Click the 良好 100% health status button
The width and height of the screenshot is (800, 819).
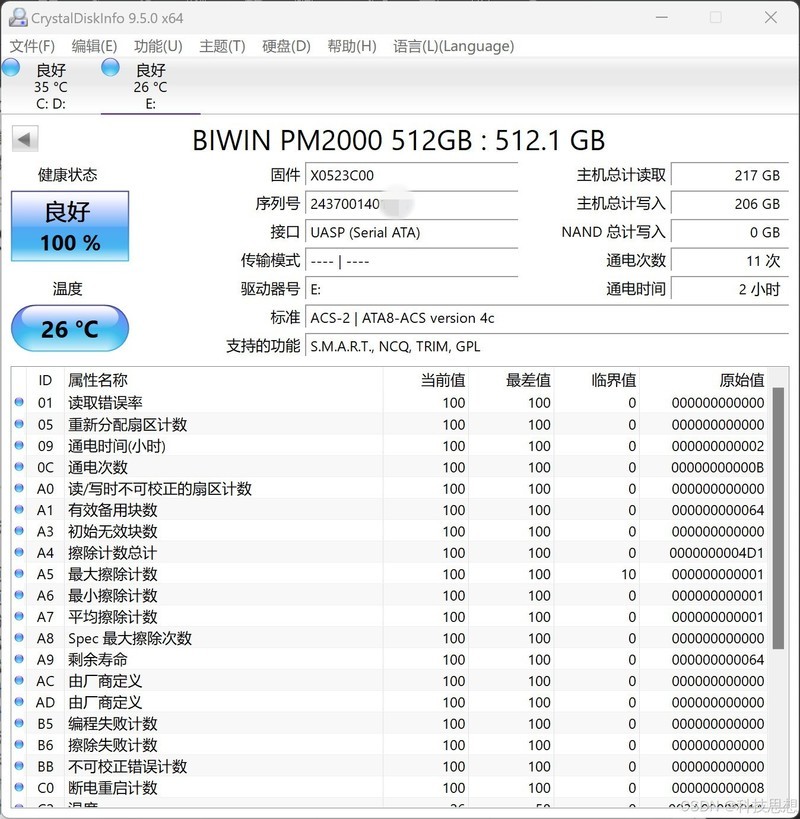69,226
